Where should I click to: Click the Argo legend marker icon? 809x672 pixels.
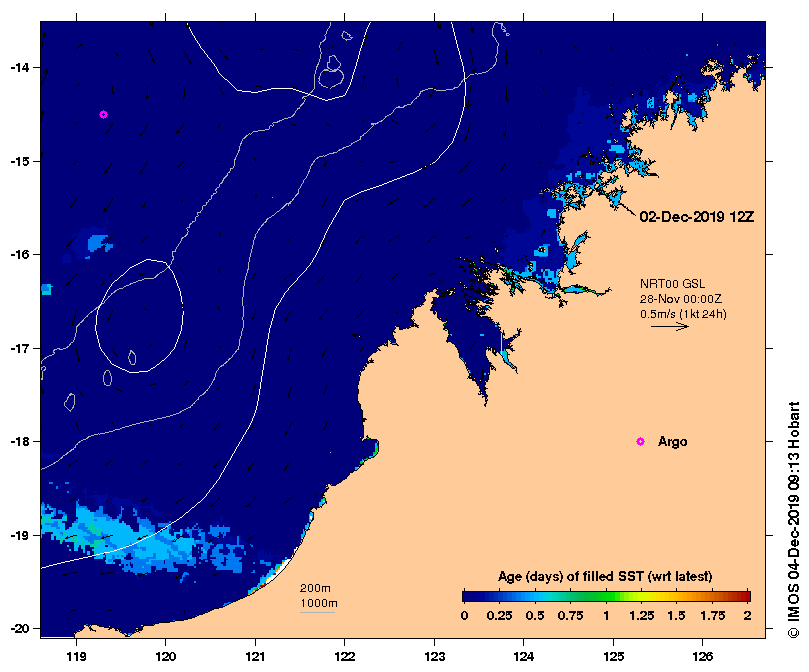640,441
